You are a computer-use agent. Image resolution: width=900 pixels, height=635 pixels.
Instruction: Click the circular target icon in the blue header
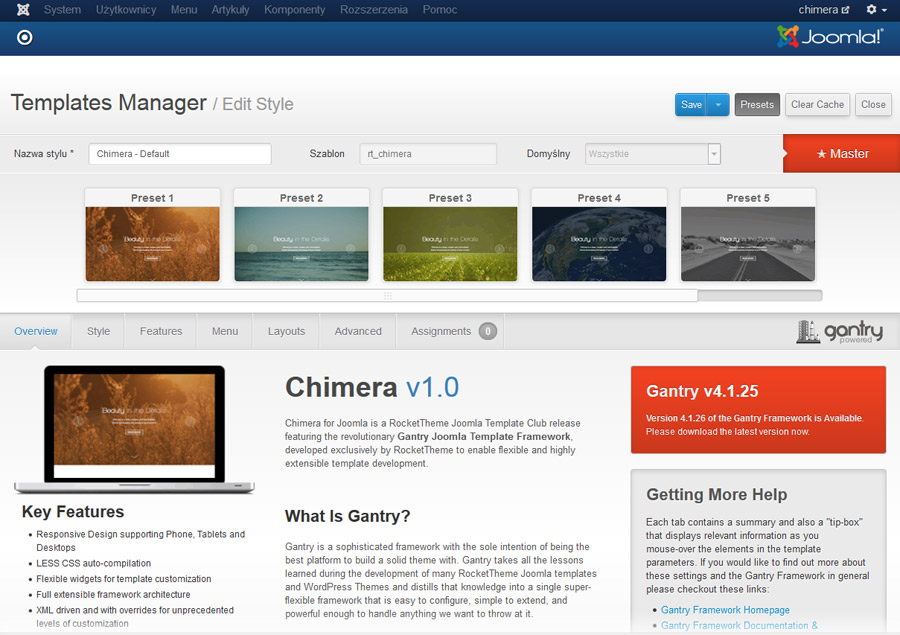point(25,38)
